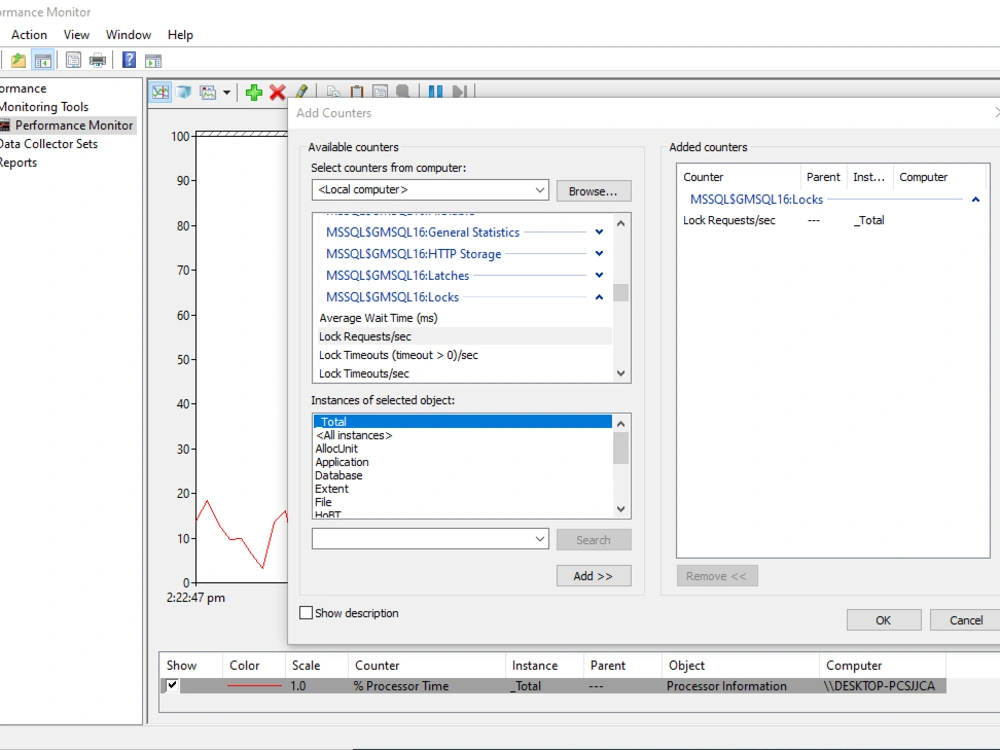Click Change Graph Type icon

point(208,92)
